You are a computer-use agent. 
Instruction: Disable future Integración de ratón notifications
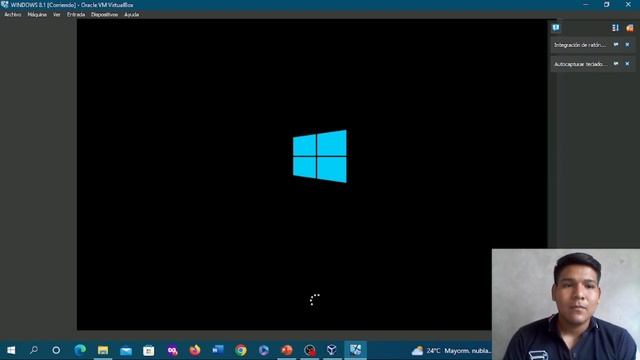click(x=616, y=44)
